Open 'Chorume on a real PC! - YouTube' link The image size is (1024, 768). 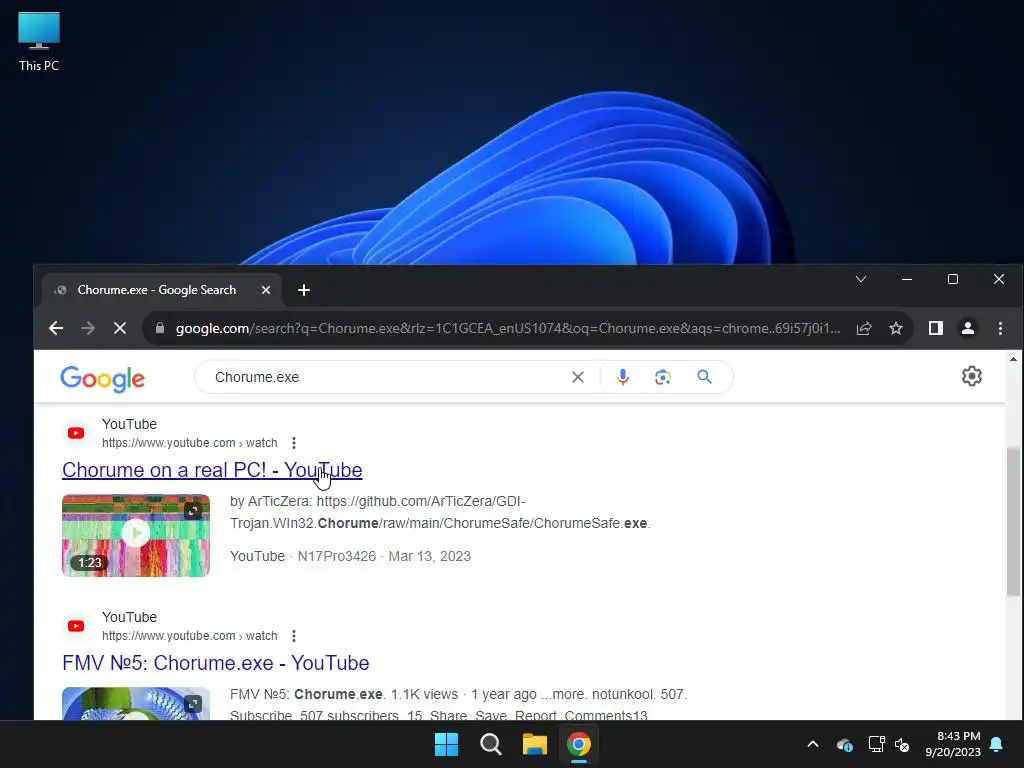coord(212,470)
